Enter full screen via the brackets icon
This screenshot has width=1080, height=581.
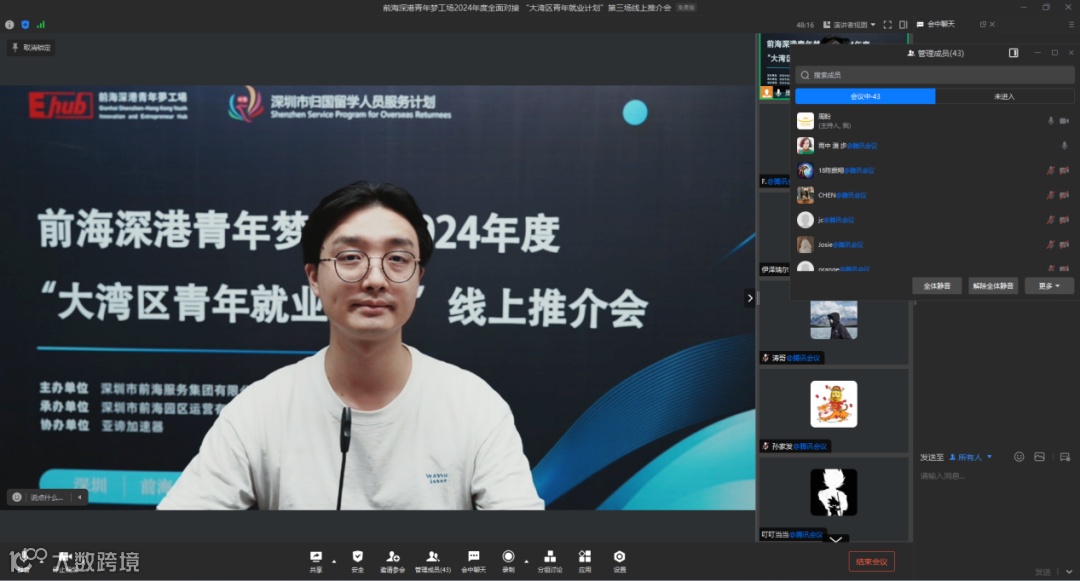click(888, 25)
